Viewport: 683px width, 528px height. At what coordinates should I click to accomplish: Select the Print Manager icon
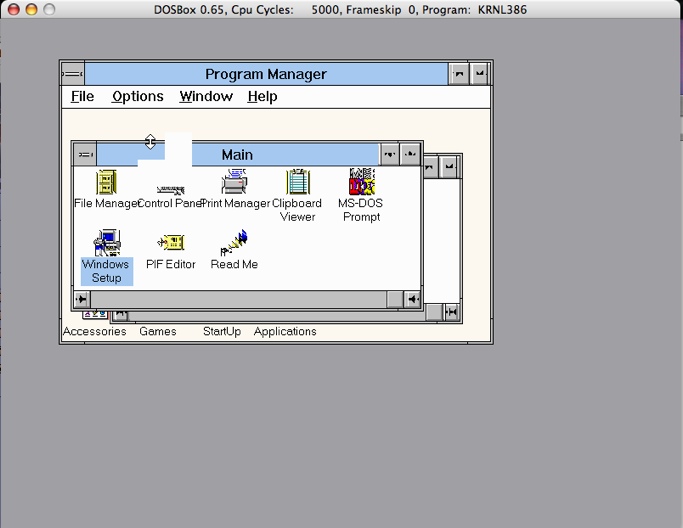(x=235, y=183)
